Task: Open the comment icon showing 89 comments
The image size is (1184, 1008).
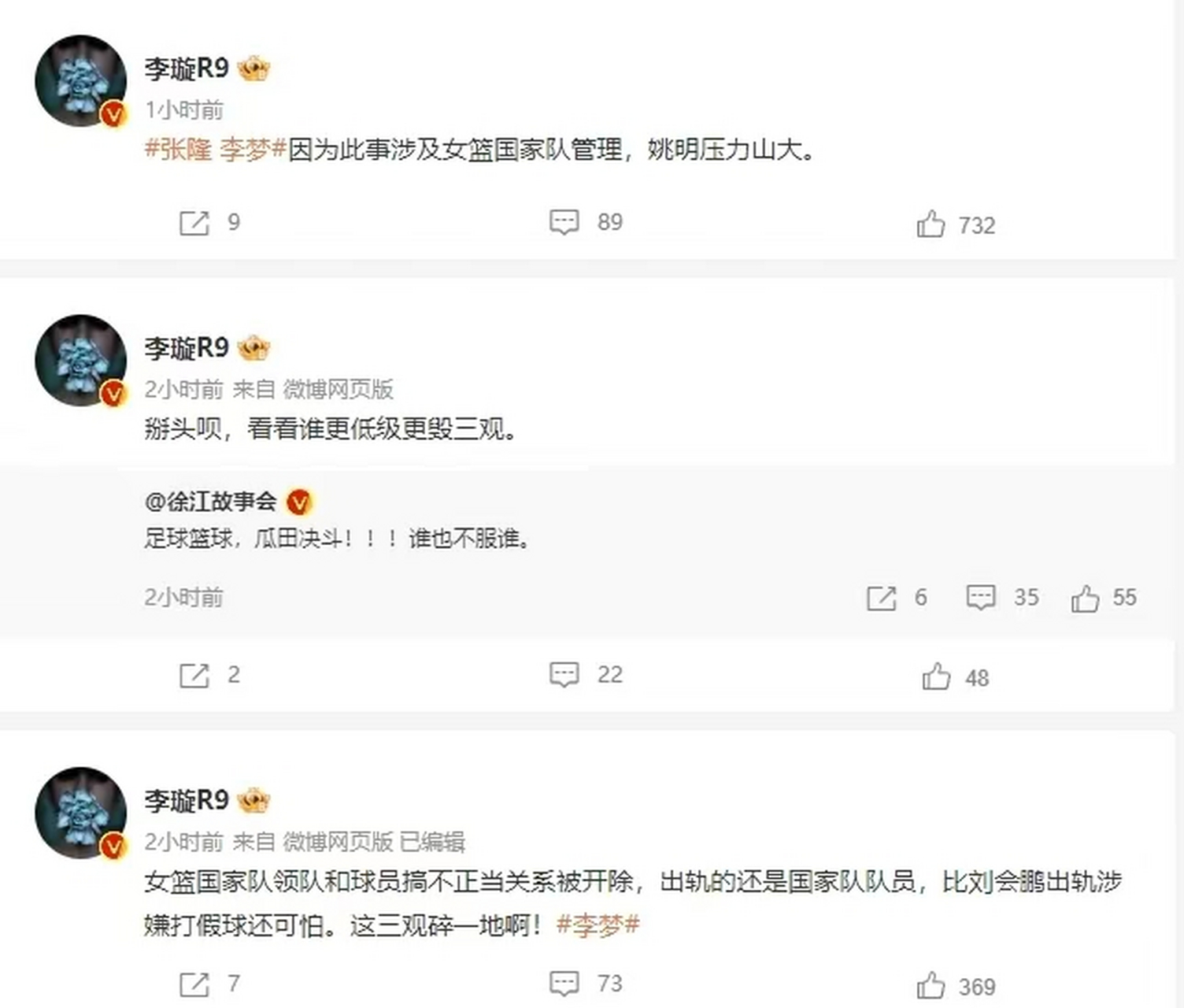Action: click(x=564, y=223)
